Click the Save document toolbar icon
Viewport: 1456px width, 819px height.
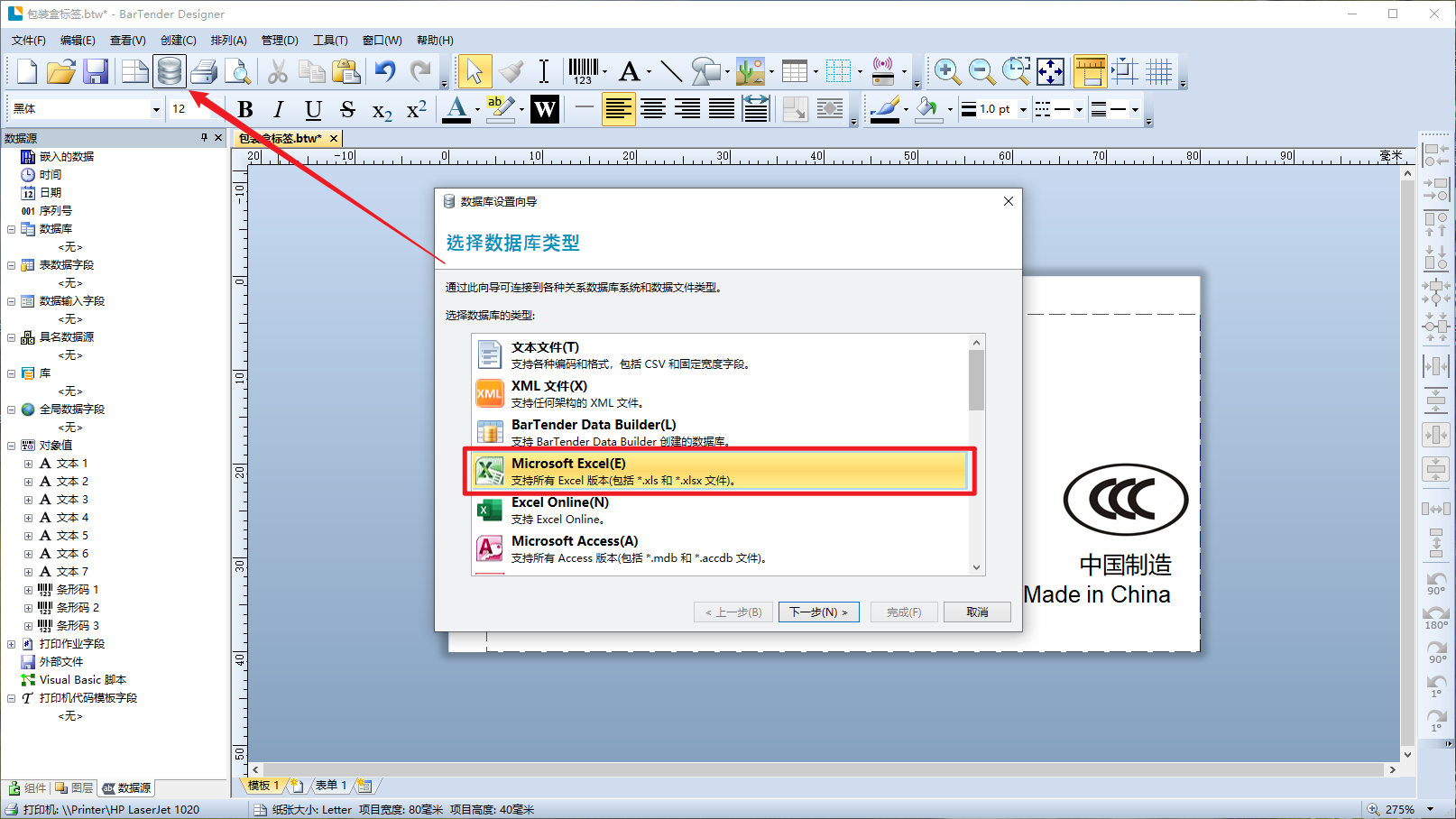[96, 71]
